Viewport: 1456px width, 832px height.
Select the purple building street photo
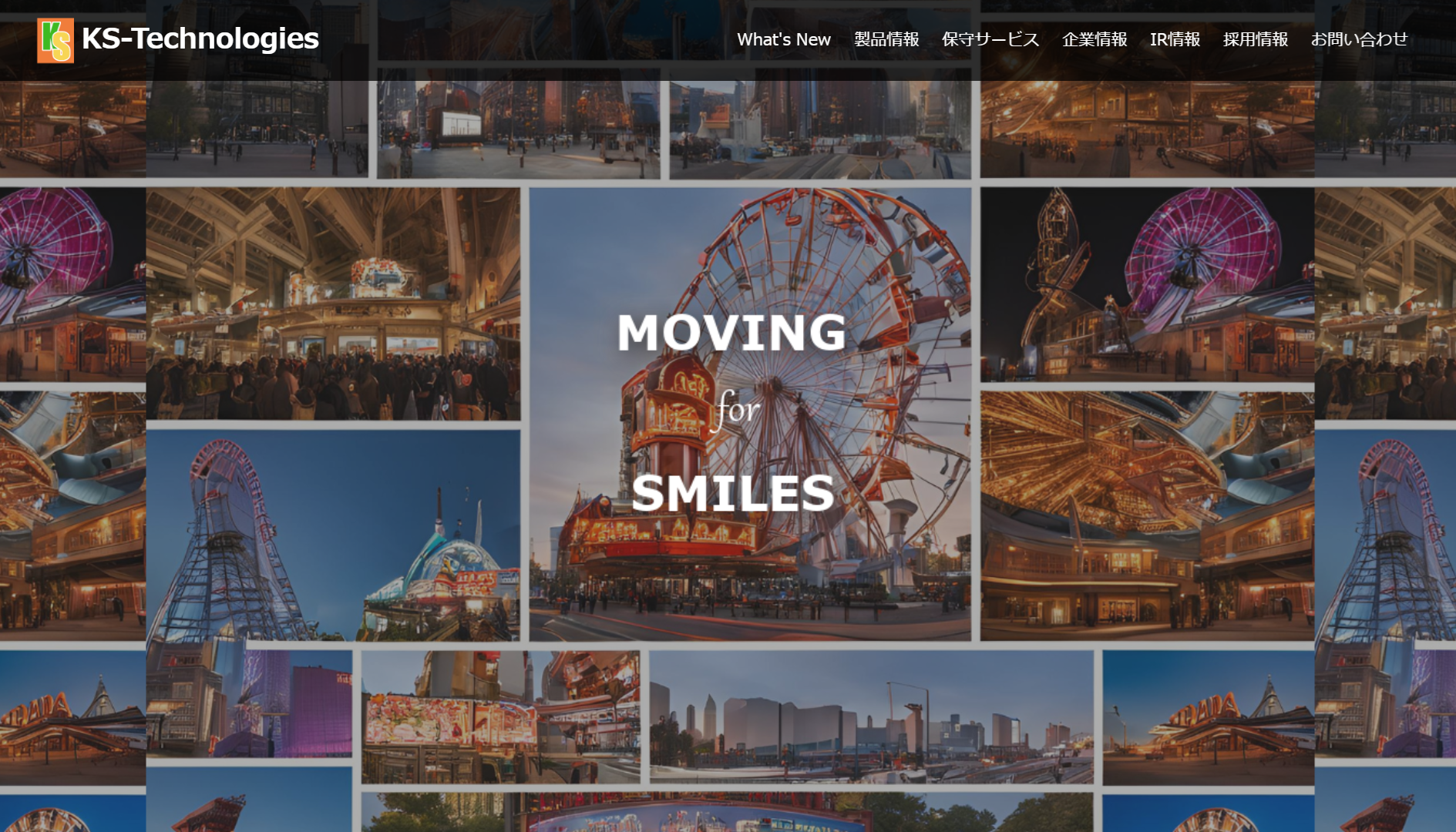tap(249, 704)
